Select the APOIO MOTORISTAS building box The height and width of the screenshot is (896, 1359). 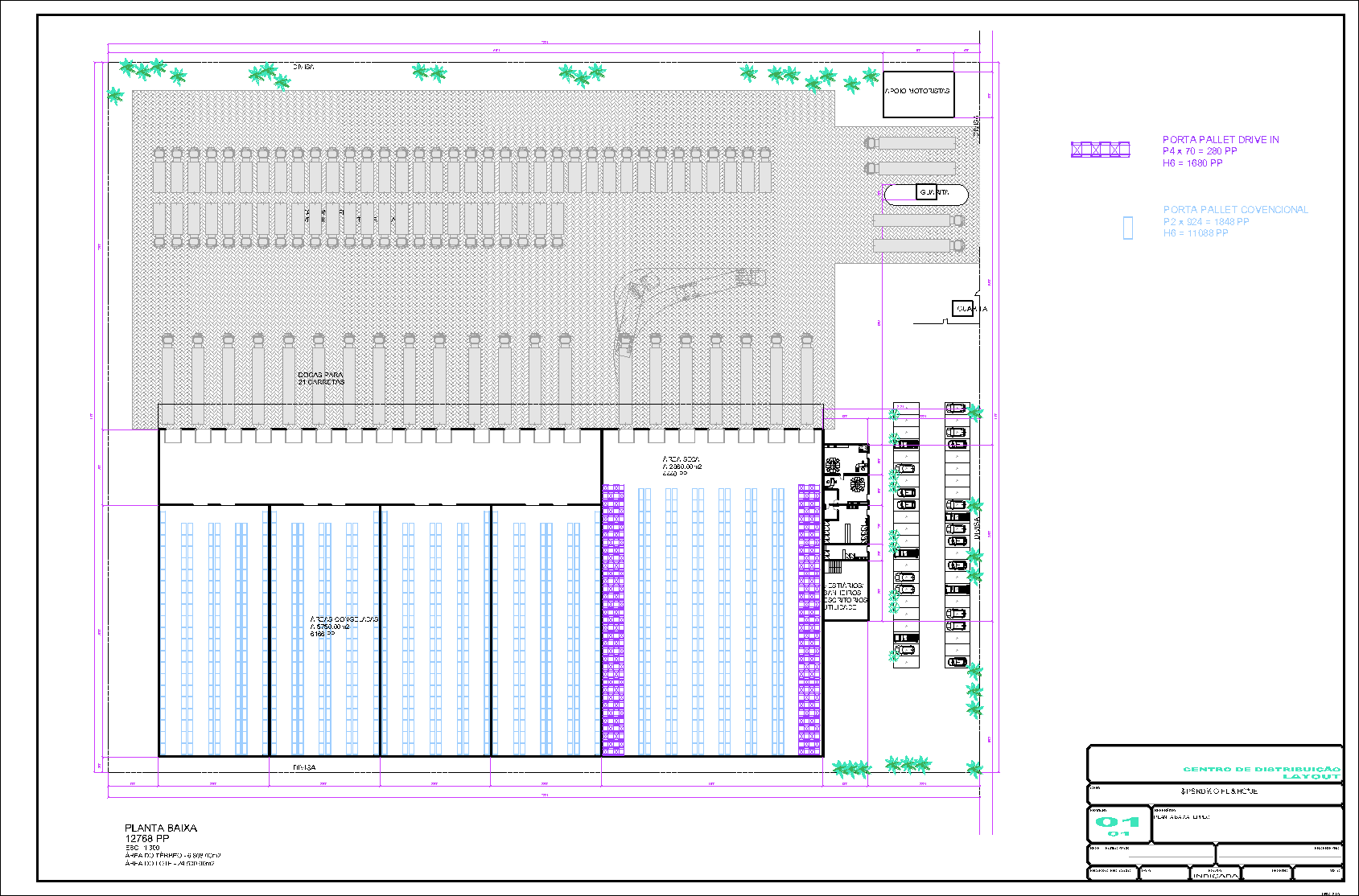pyautogui.click(x=918, y=93)
